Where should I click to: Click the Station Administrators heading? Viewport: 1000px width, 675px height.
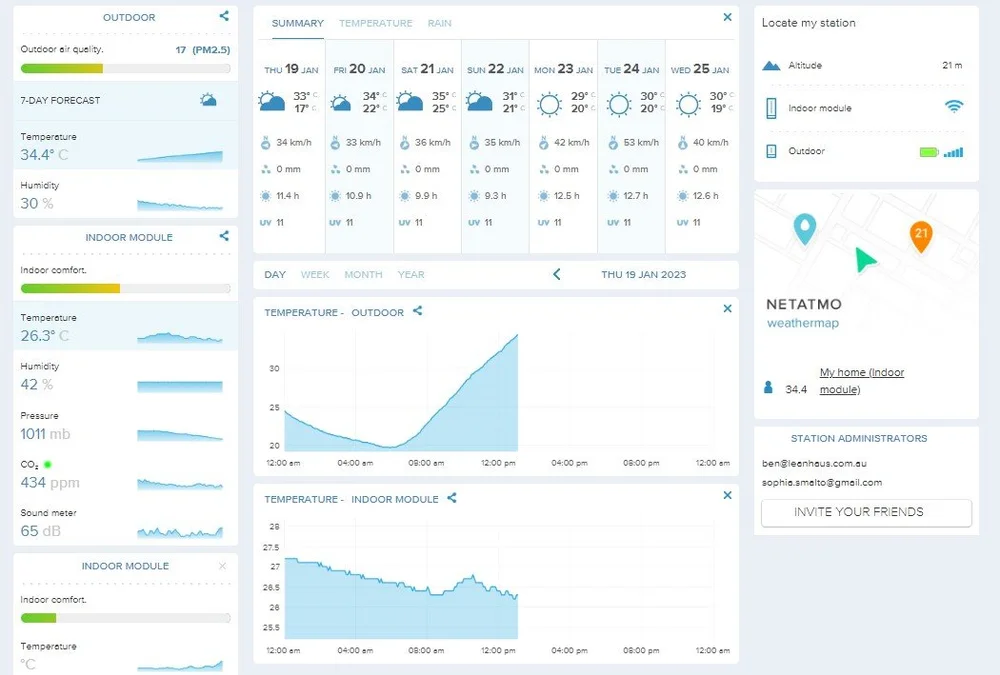coord(859,438)
